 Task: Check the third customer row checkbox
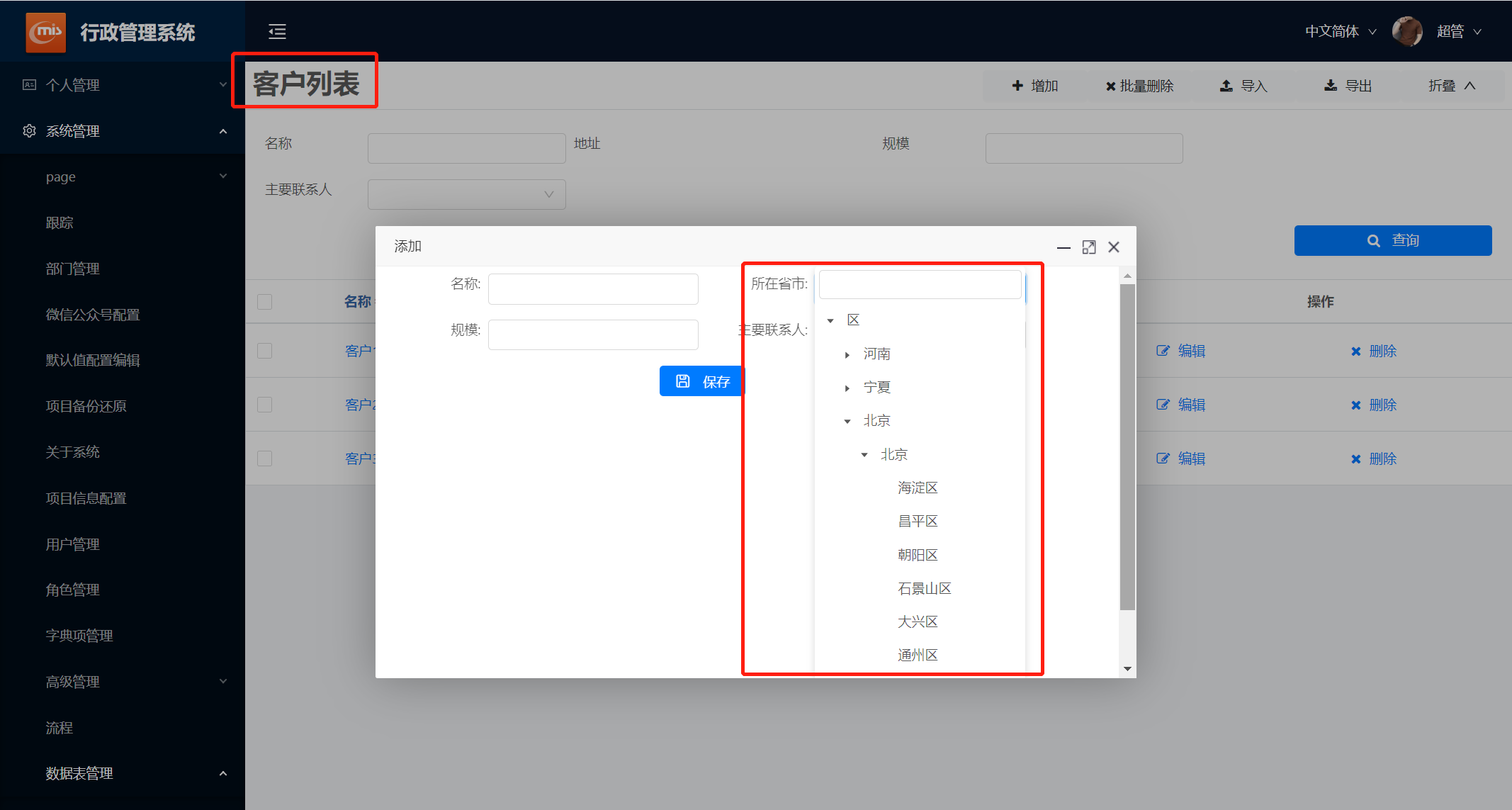click(x=264, y=459)
